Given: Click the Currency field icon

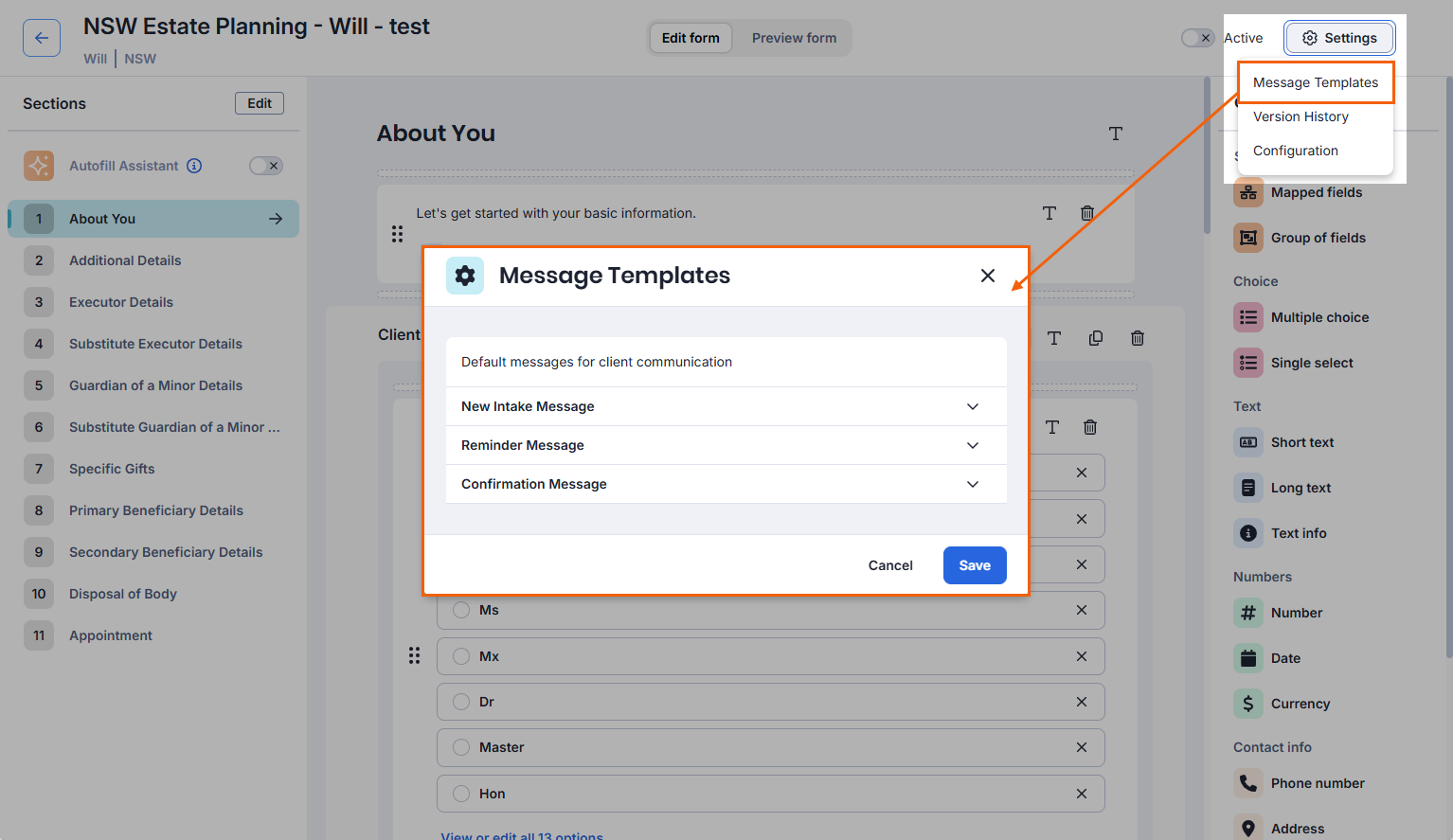Looking at the screenshot, I should point(1248,704).
